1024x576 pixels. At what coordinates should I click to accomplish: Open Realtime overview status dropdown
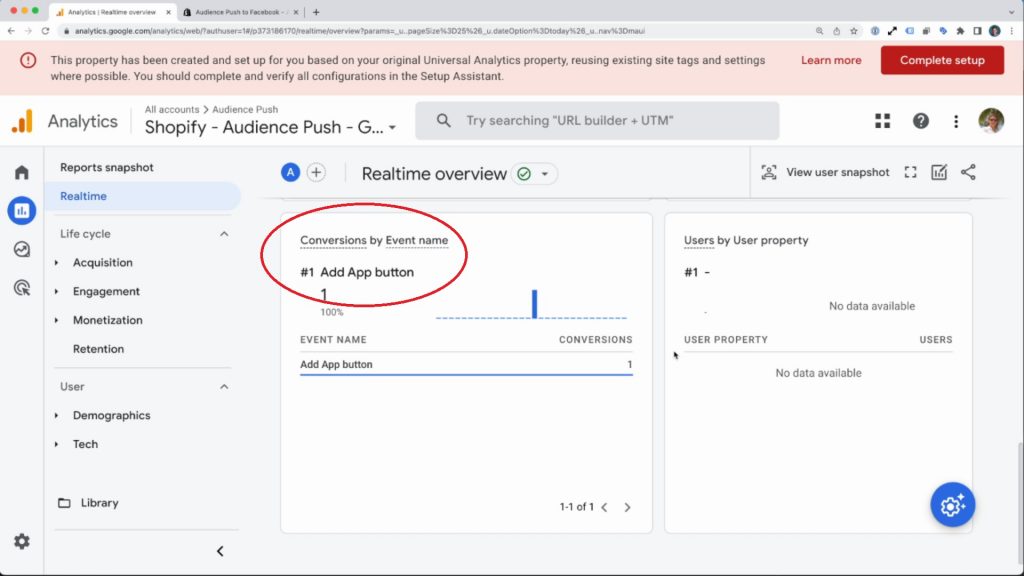point(545,174)
